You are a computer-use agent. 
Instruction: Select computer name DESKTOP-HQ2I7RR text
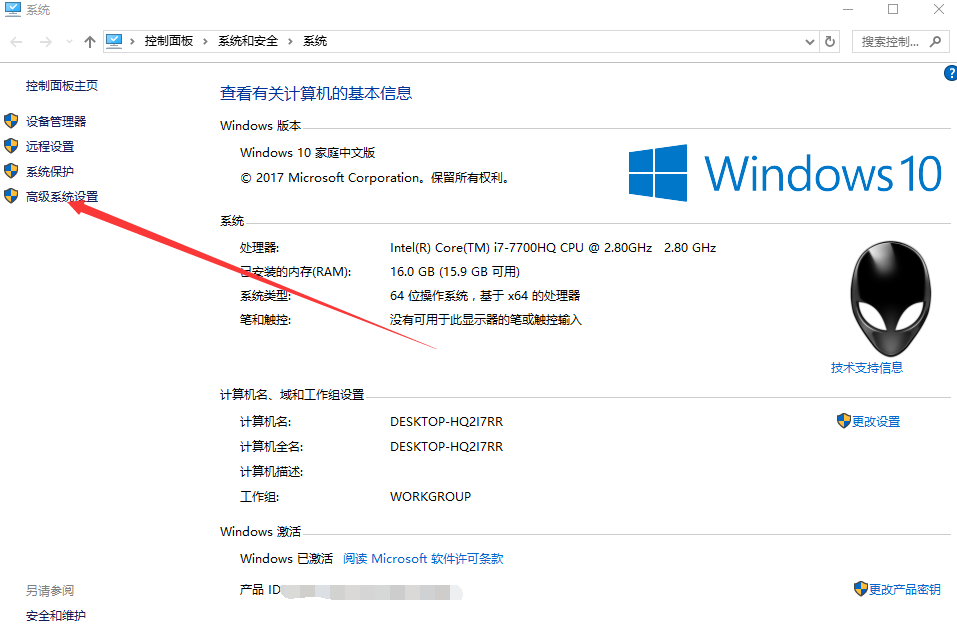click(447, 422)
